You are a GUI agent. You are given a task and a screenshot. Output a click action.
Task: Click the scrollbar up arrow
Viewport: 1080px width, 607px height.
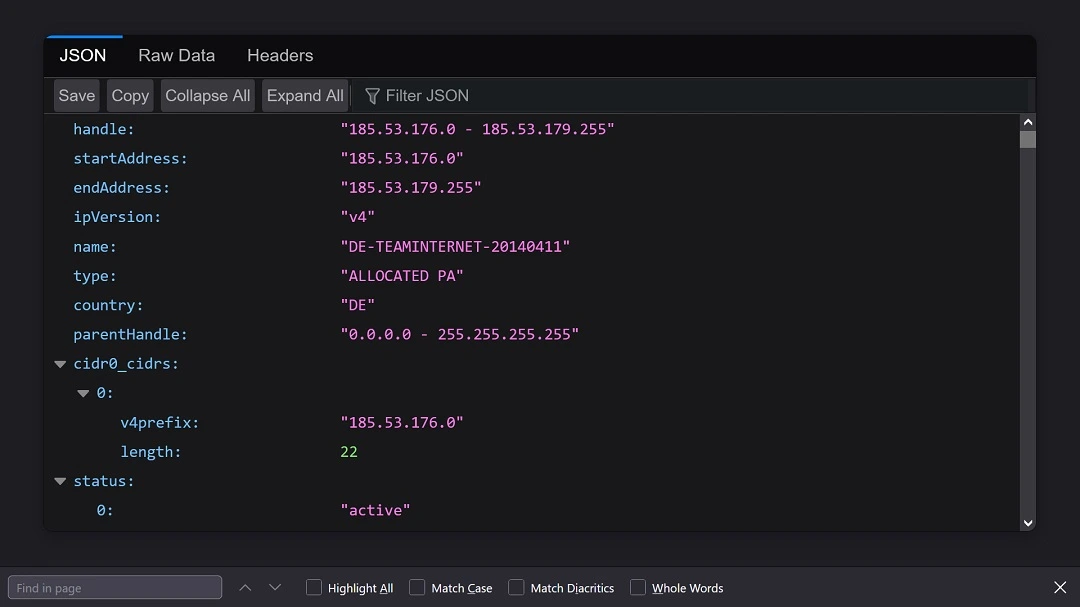[x=1028, y=120]
